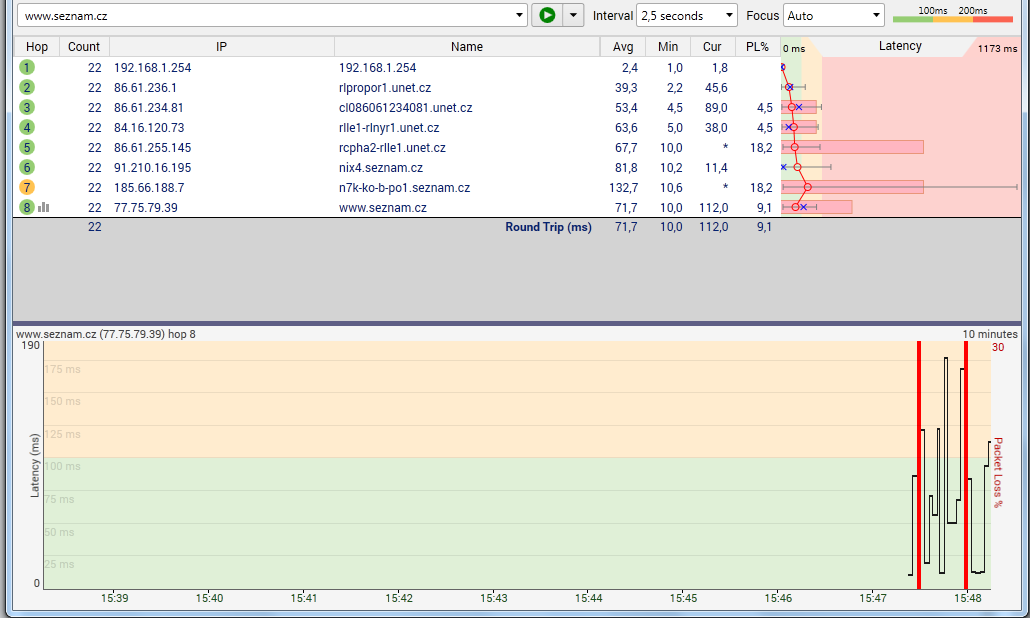Click the Latency graph column header
Screen dimensions: 1030x618
click(x=899, y=46)
